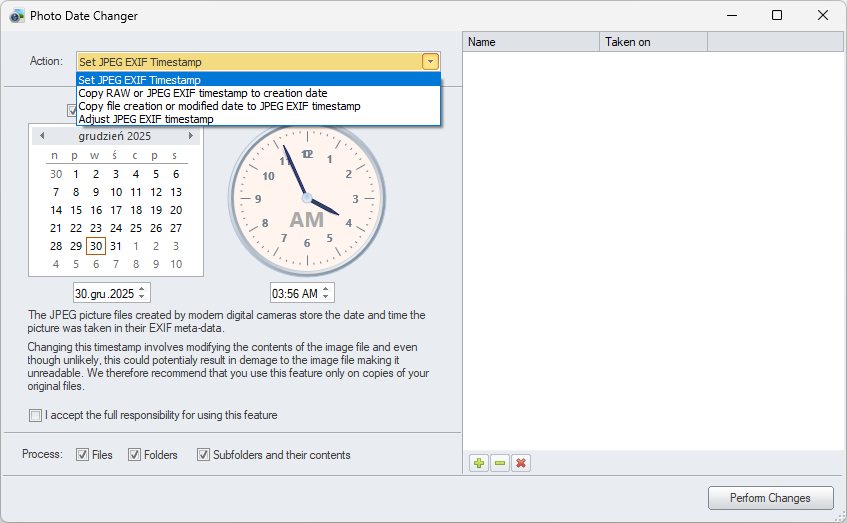Screen dimensions: 847x523
Task: Close the Photo Date Changer window
Action: pos(823,15)
